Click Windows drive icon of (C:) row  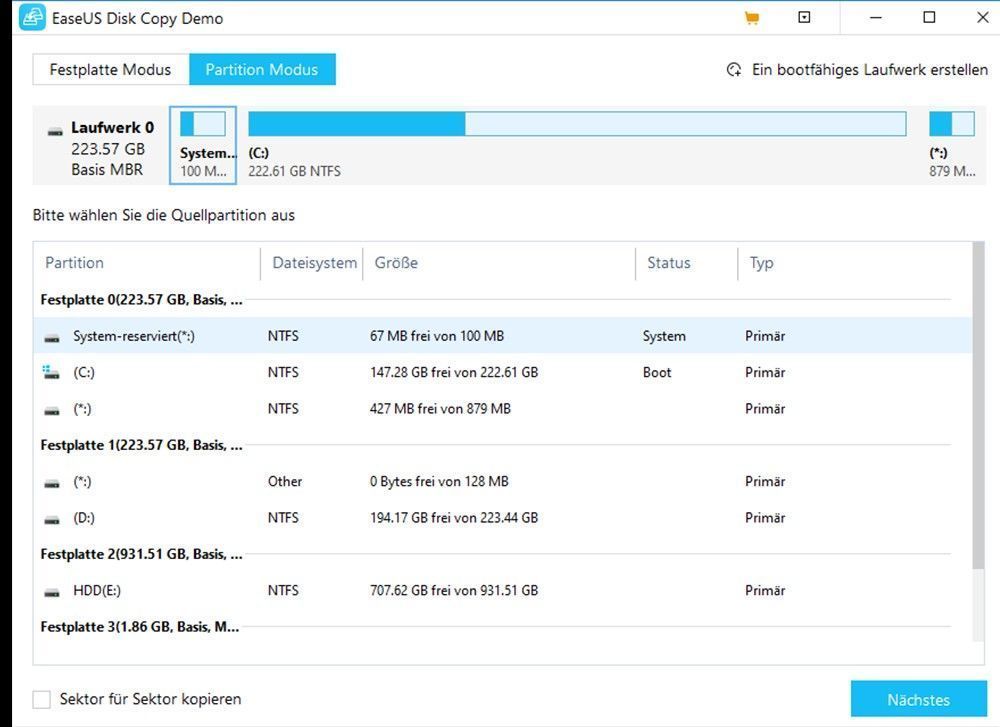pyautogui.click(x=50, y=372)
